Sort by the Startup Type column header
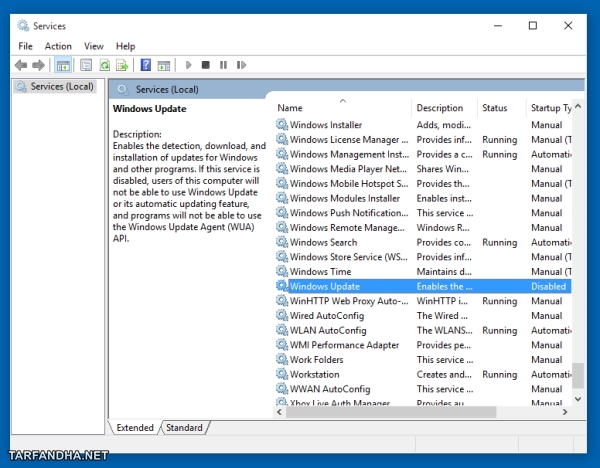Image resolution: width=600 pixels, height=468 pixels. [x=549, y=108]
